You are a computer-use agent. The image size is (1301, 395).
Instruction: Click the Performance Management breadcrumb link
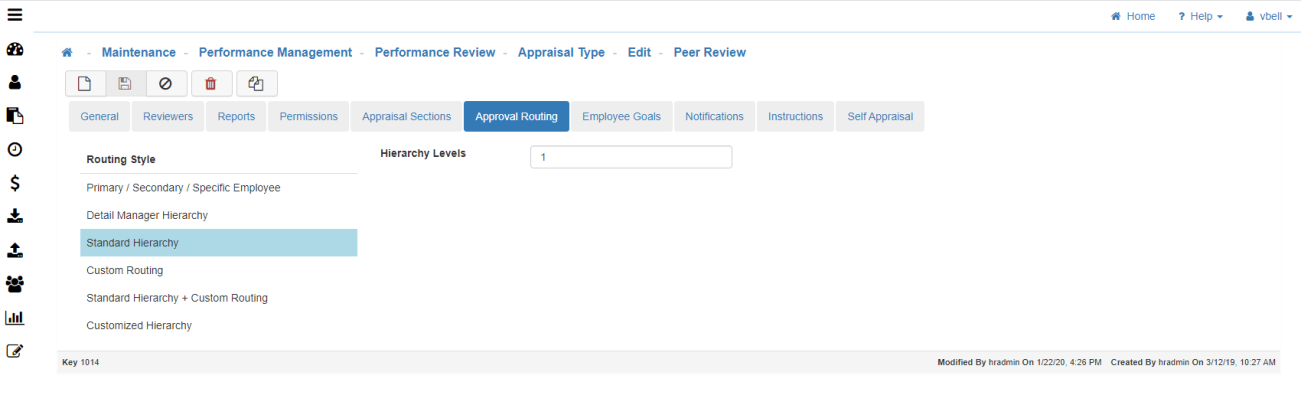275,52
